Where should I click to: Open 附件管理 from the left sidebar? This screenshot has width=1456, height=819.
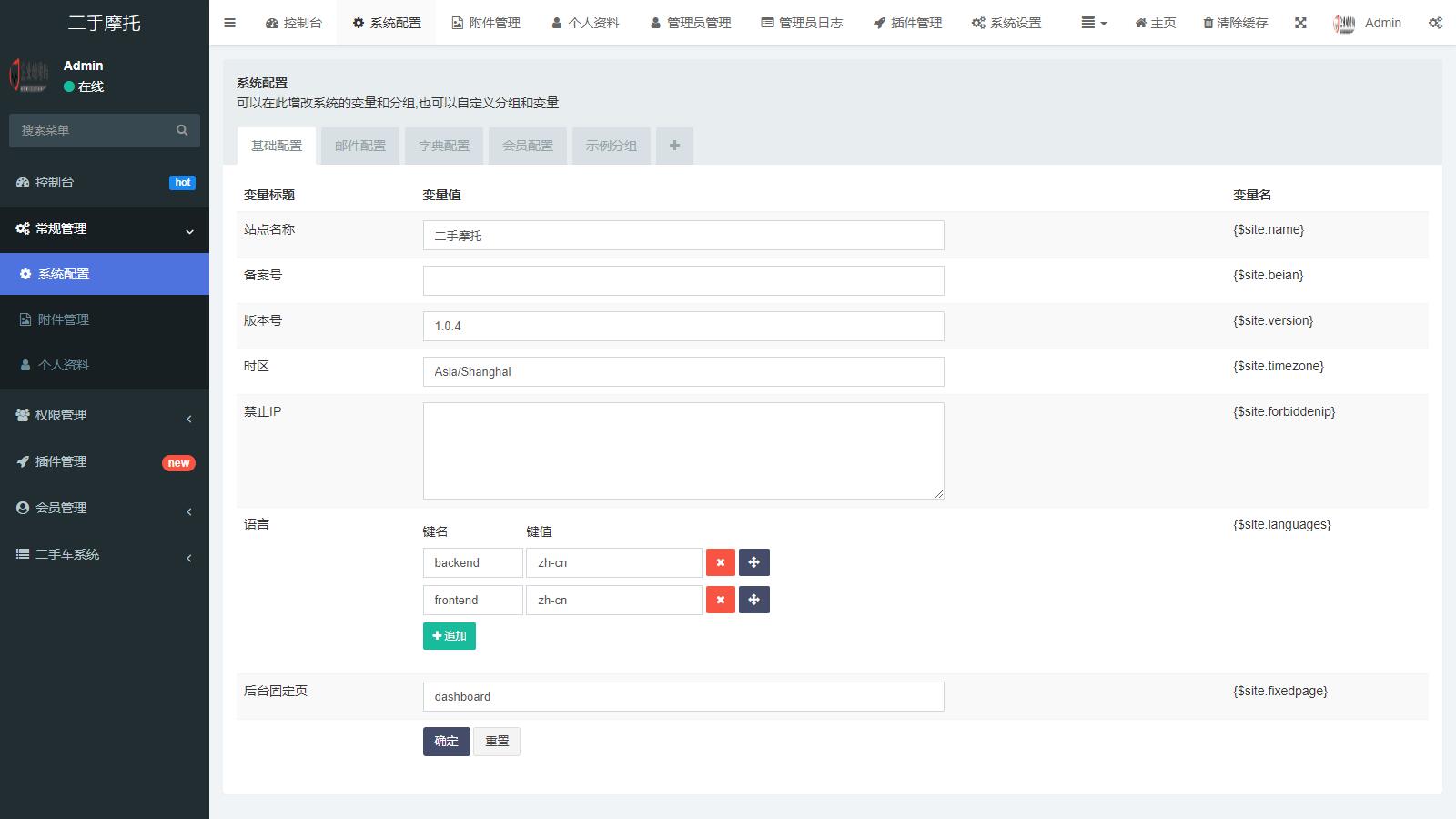pyautogui.click(x=64, y=319)
